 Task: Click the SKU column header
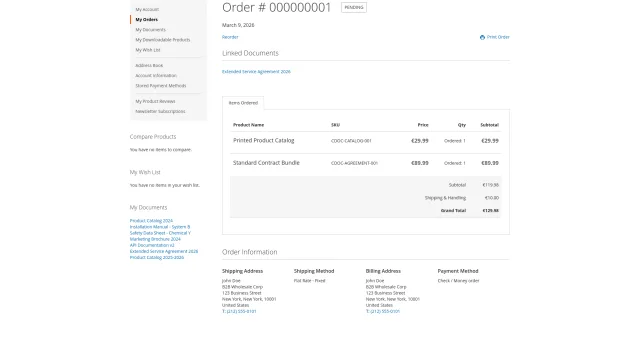336,125
